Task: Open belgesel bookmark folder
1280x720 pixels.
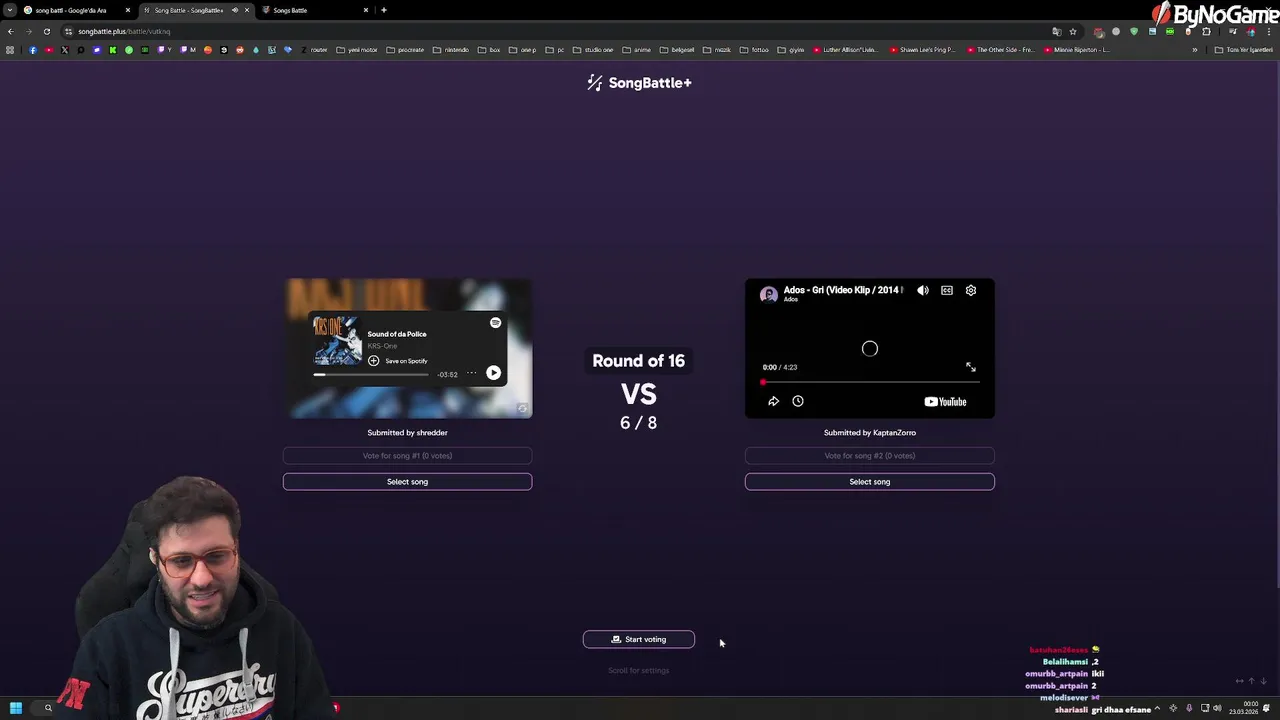Action: coord(677,50)
